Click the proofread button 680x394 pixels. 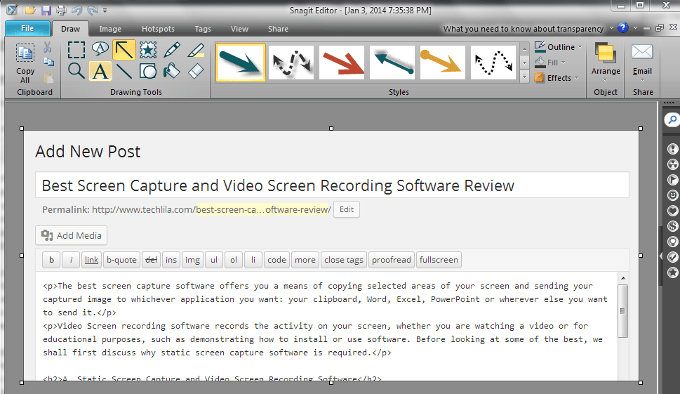point(391,260)
